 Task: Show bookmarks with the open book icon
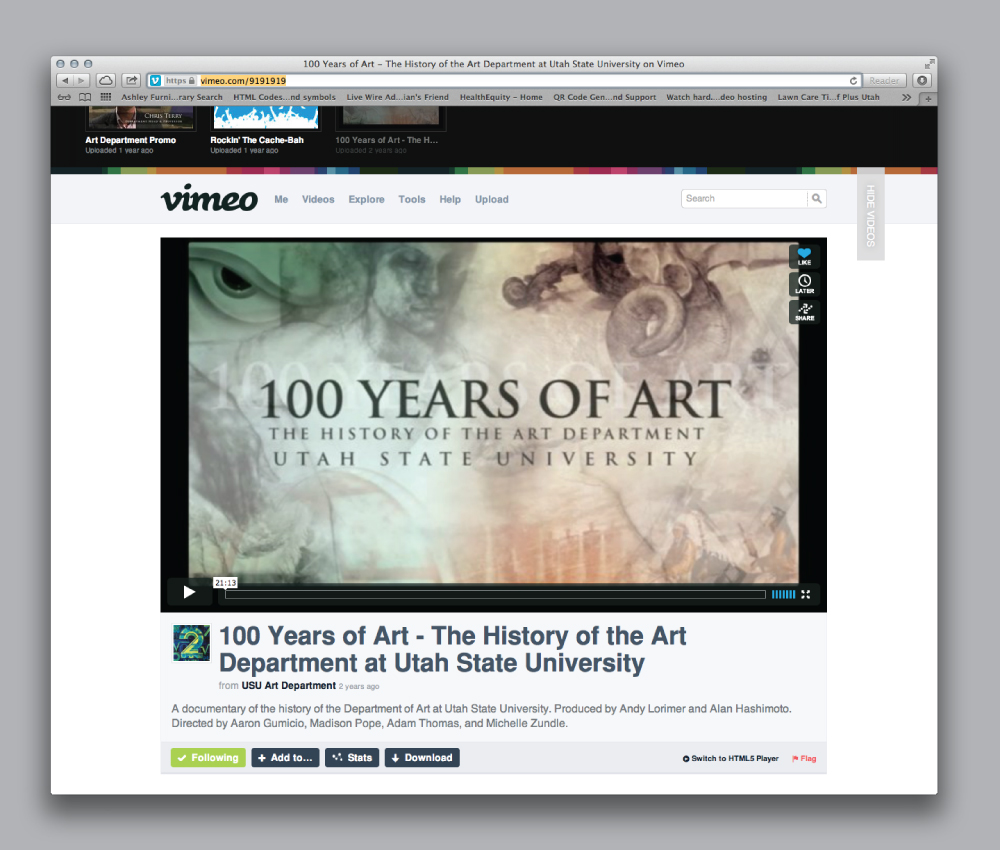(85, 98)
